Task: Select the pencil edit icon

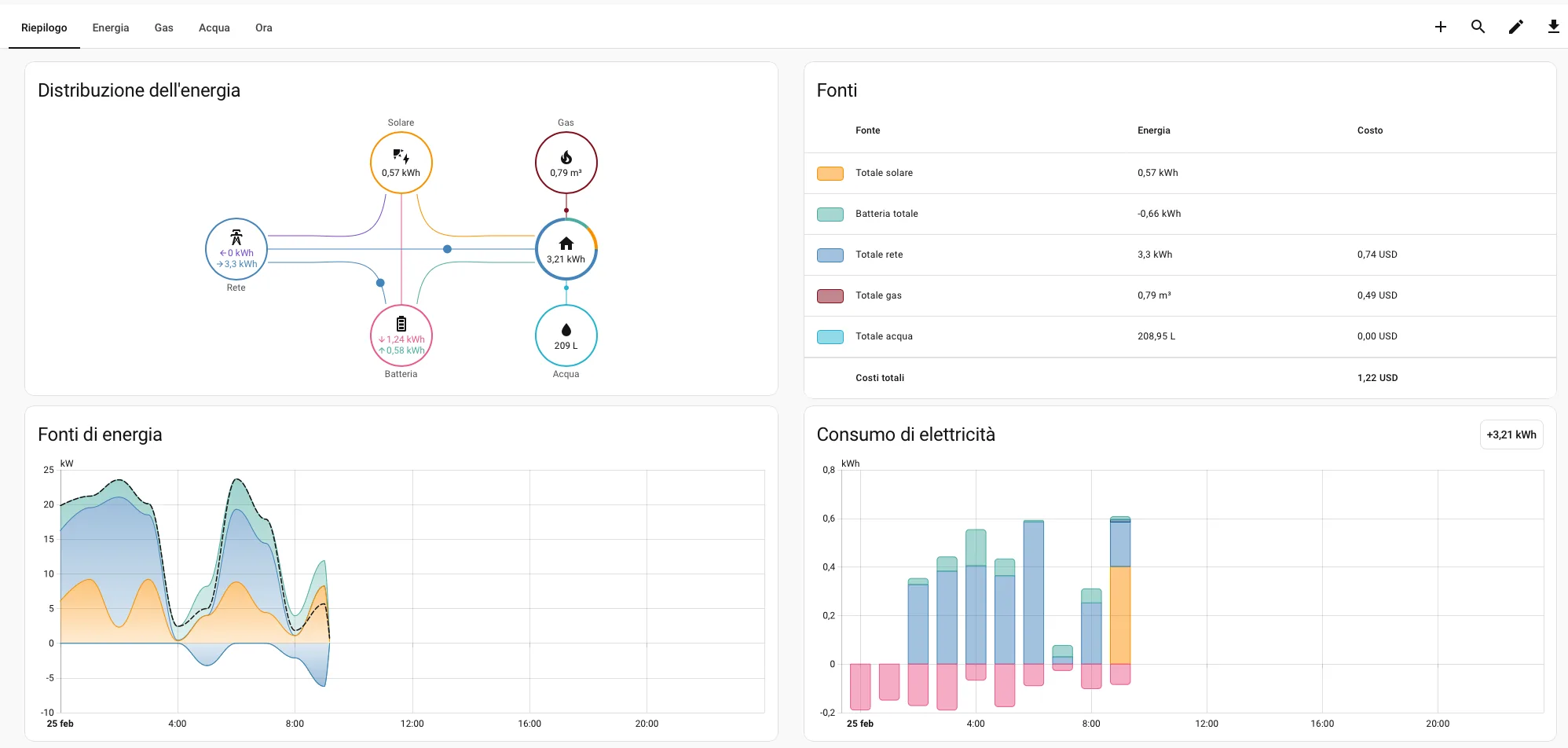Action: (1515, 27)
